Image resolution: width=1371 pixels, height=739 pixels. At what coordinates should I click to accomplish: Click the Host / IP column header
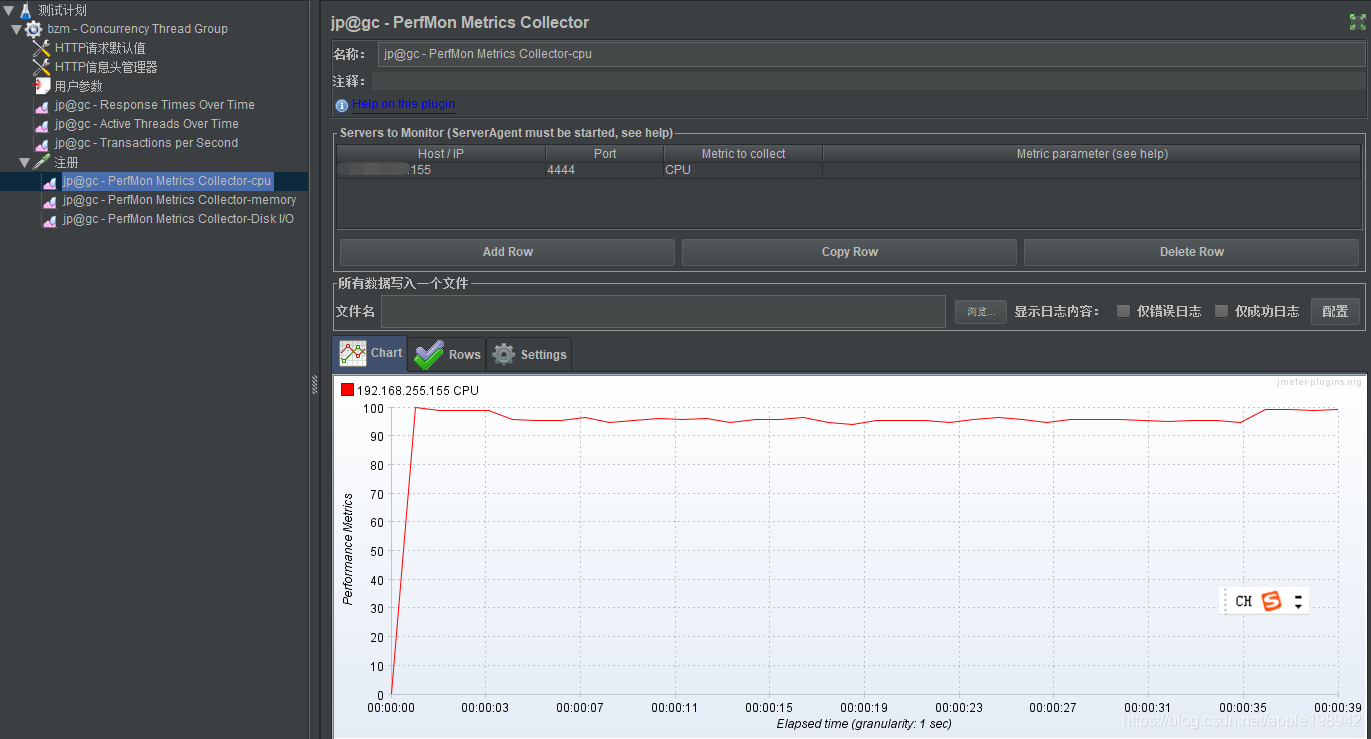441,154
